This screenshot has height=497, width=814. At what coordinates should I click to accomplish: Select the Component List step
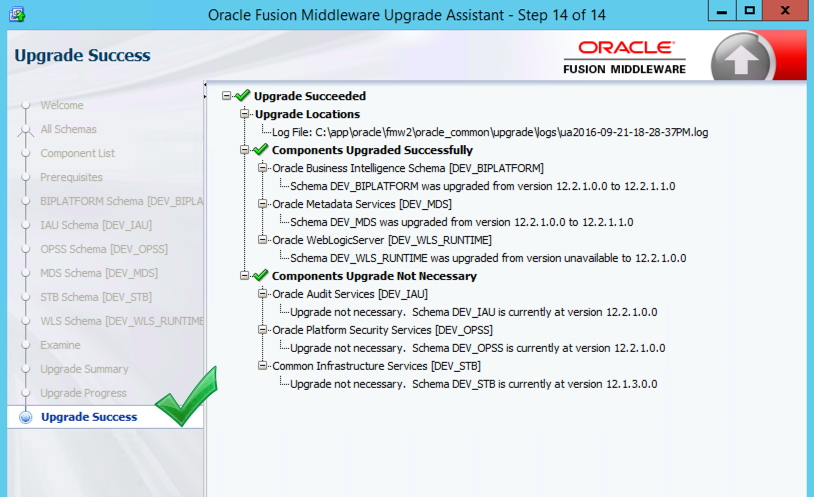(77, 153)
